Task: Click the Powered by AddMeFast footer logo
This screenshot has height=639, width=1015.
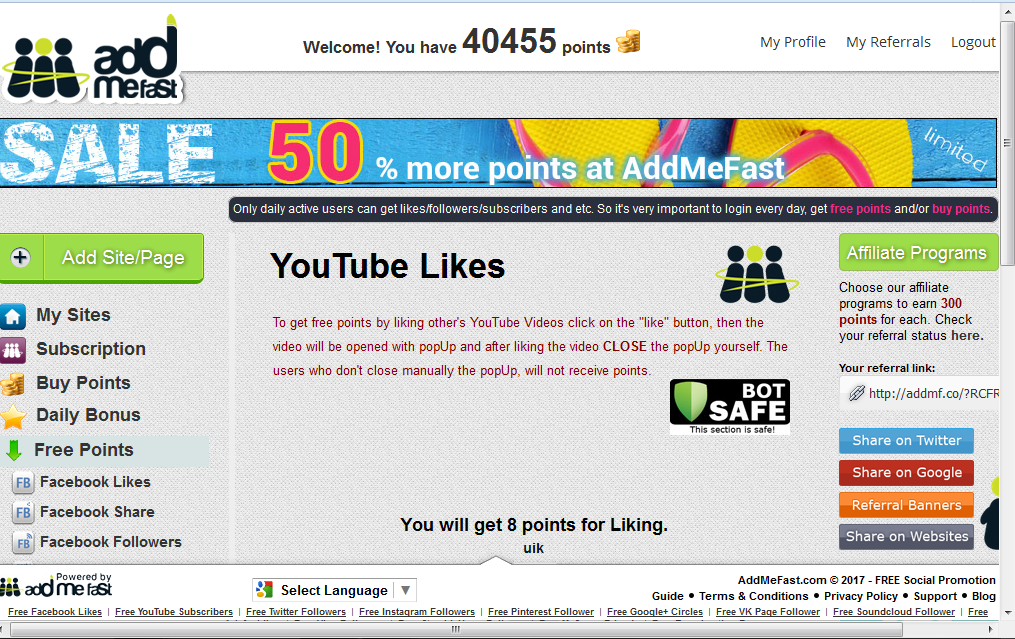Action: (56, 585)
